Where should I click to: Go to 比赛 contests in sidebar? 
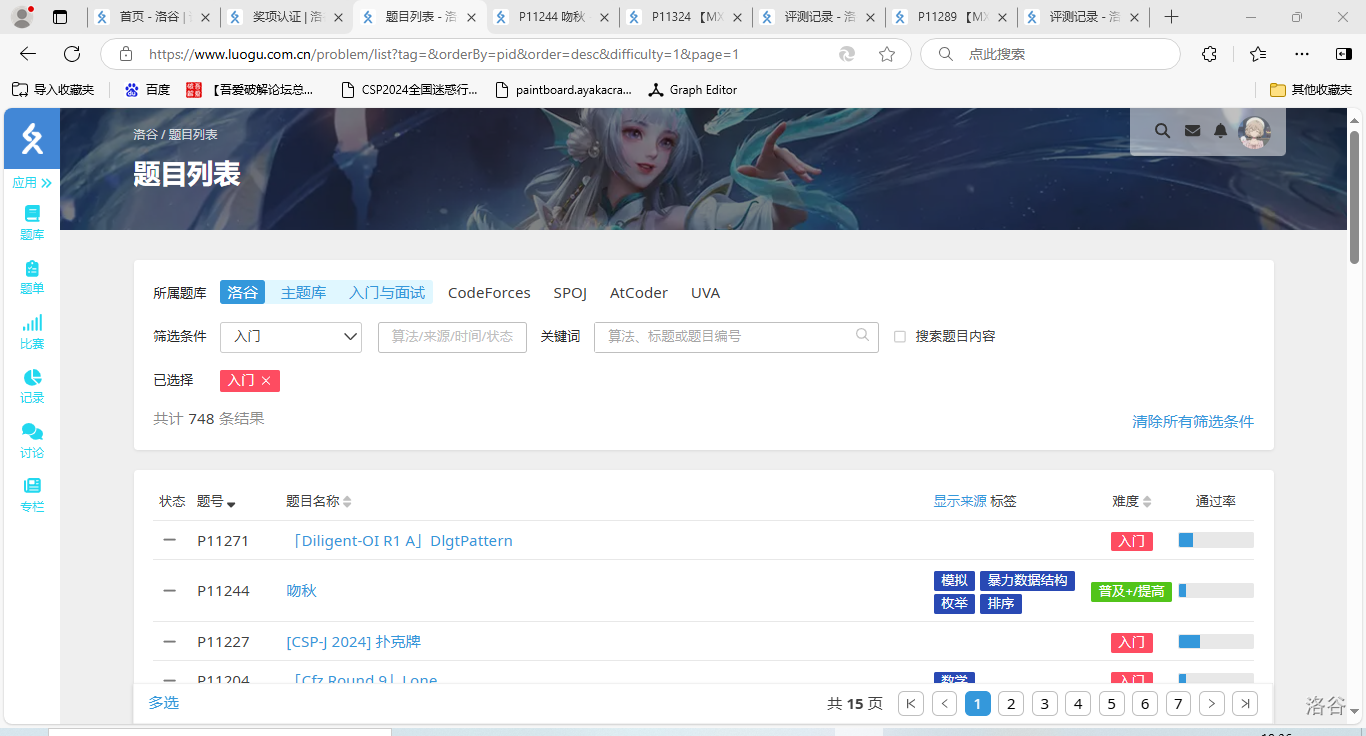[x=32, y=331]
